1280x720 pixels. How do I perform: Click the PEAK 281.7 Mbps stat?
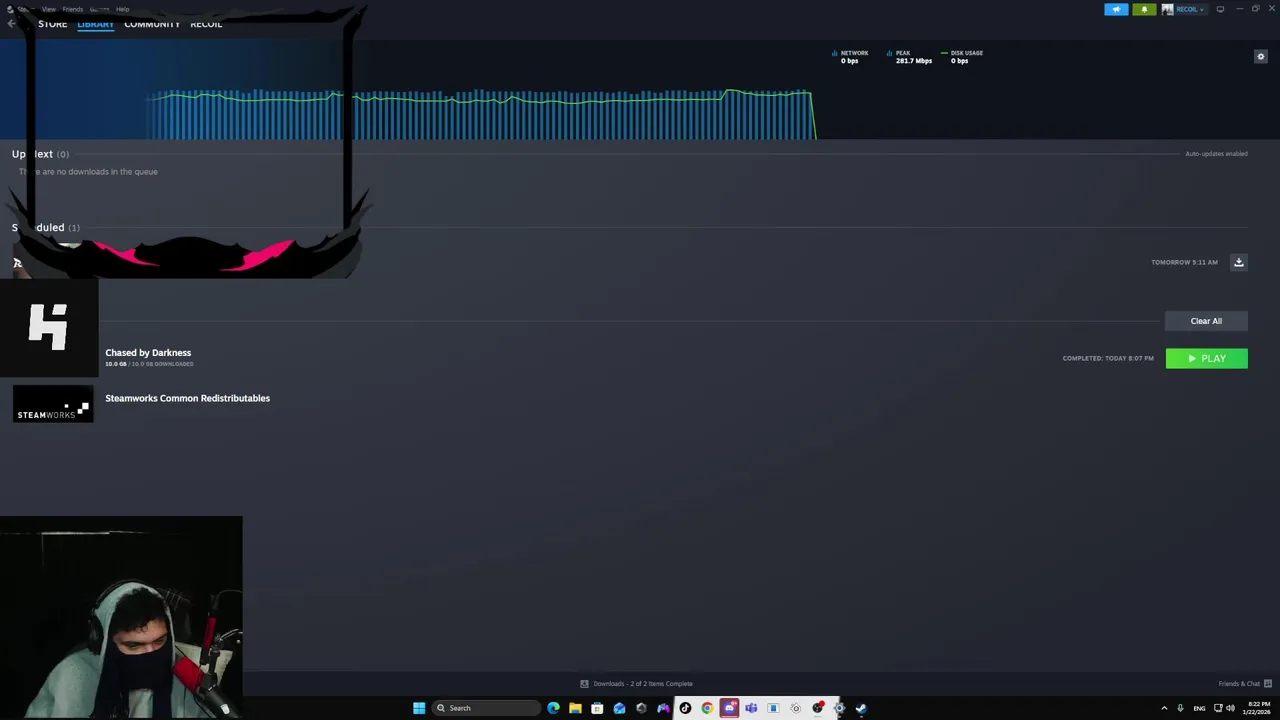point(909,57)
